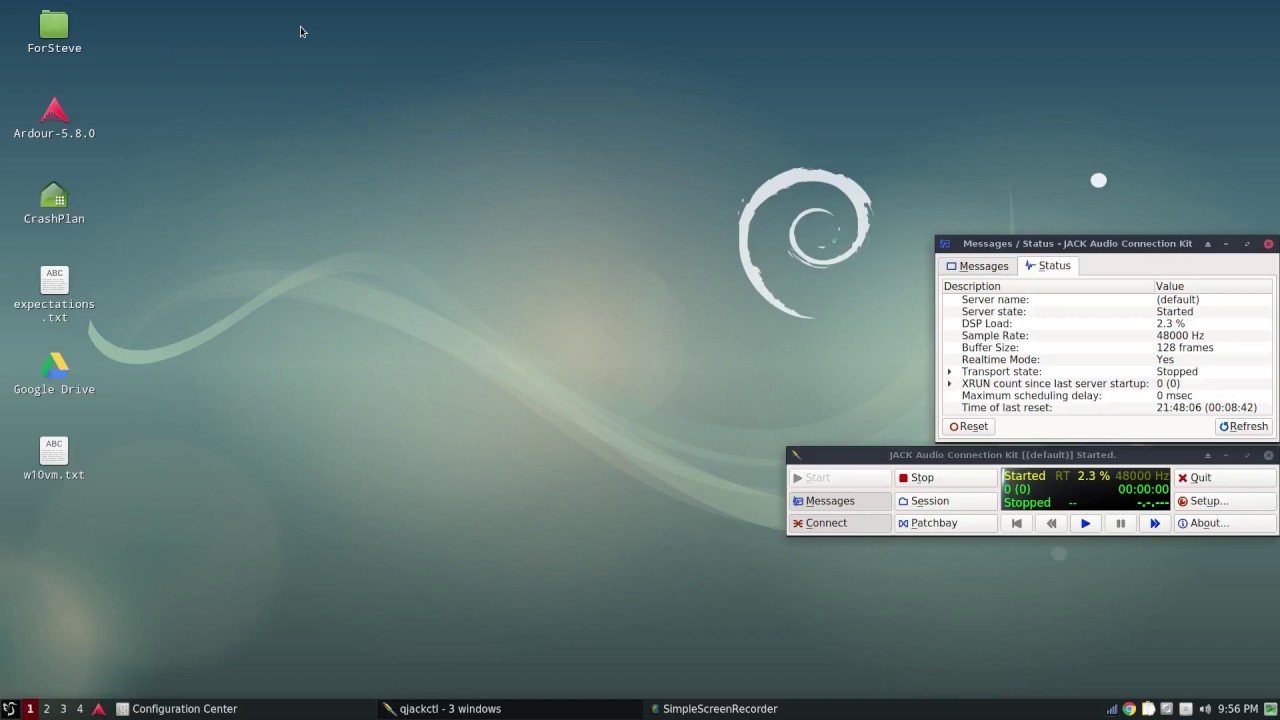
Task: Switch to workspace 2
Action: [46, 709]
